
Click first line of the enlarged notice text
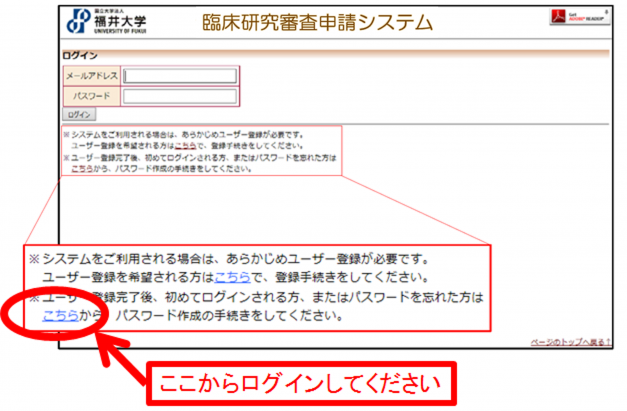250,258
